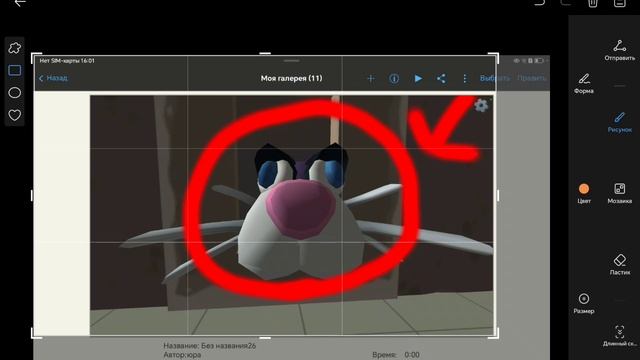Tap the Отправить share tool

click(x=620, y=51)
